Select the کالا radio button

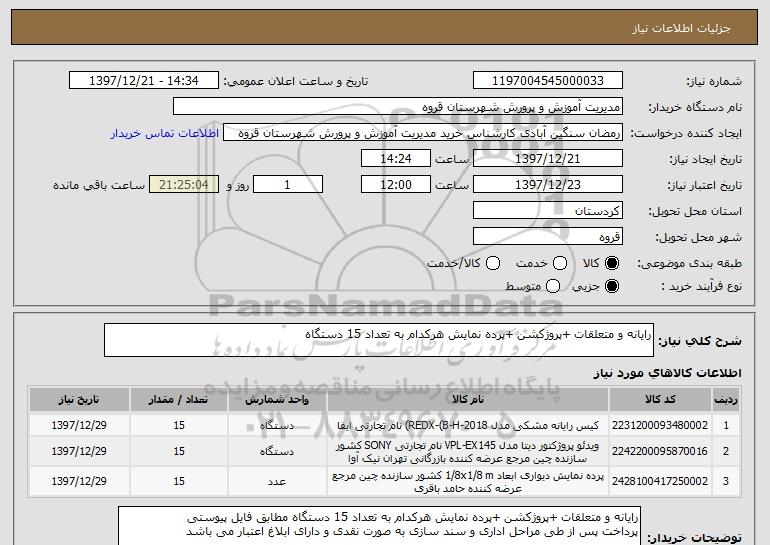[x=612, y=263]
